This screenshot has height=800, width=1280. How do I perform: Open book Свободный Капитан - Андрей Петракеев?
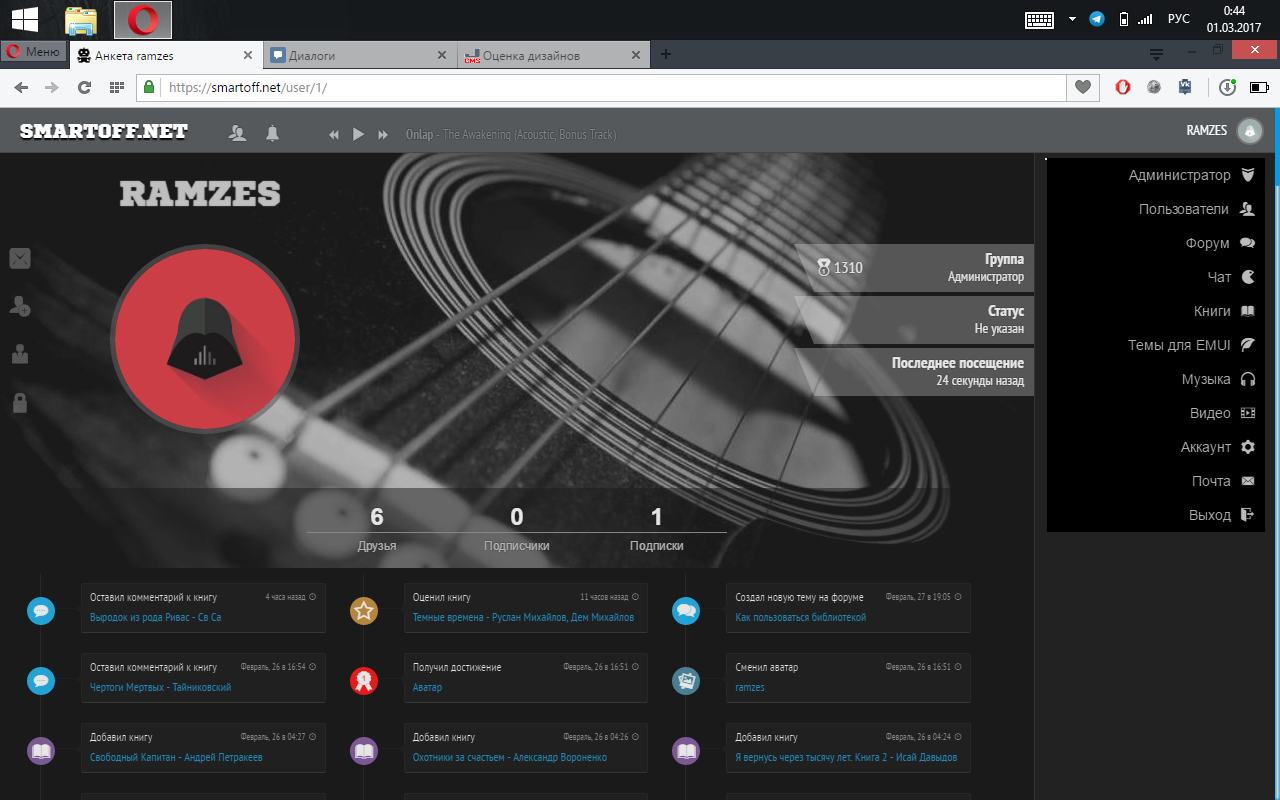click(176, 757)
